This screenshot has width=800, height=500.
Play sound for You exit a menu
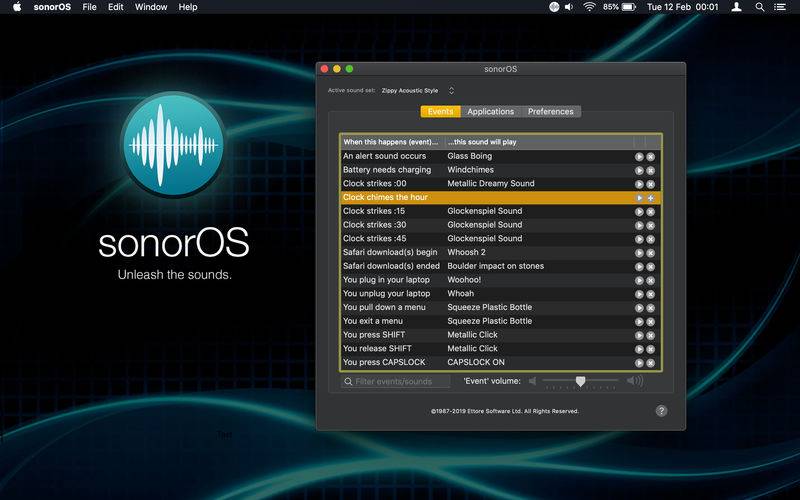639,322
